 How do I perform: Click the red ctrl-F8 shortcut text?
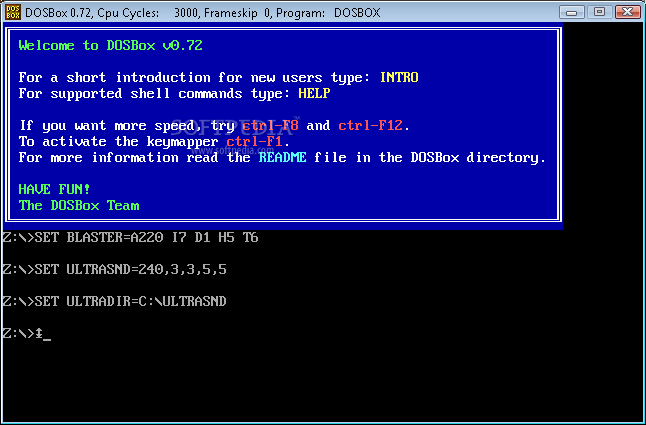pos(270,126)
